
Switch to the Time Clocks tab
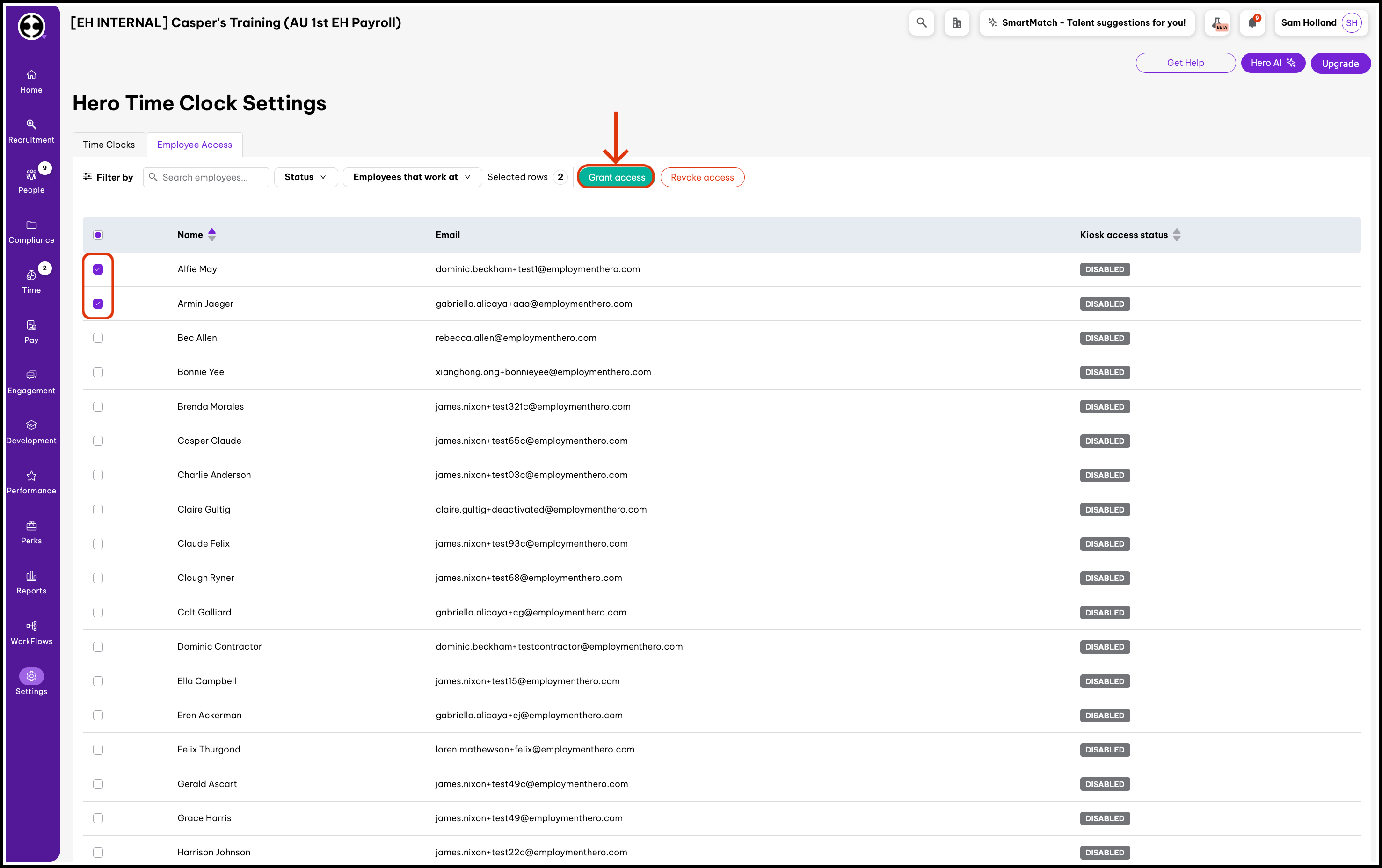[x=109, y=145]
